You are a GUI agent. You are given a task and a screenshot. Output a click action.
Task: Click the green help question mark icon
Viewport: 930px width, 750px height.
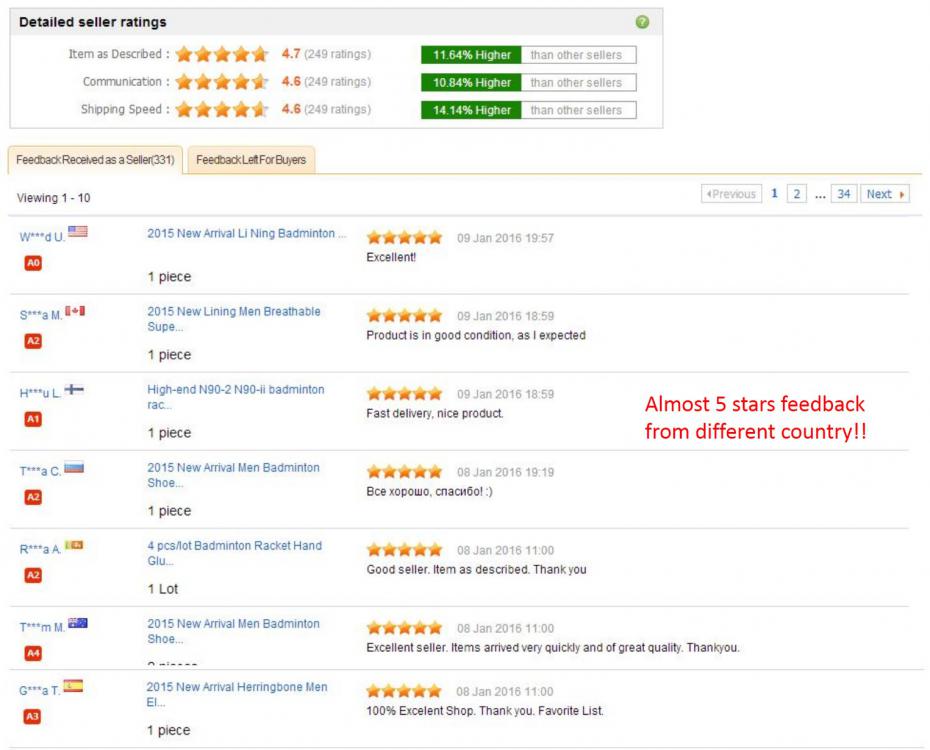pyautogui.click(x=642, y=22)
